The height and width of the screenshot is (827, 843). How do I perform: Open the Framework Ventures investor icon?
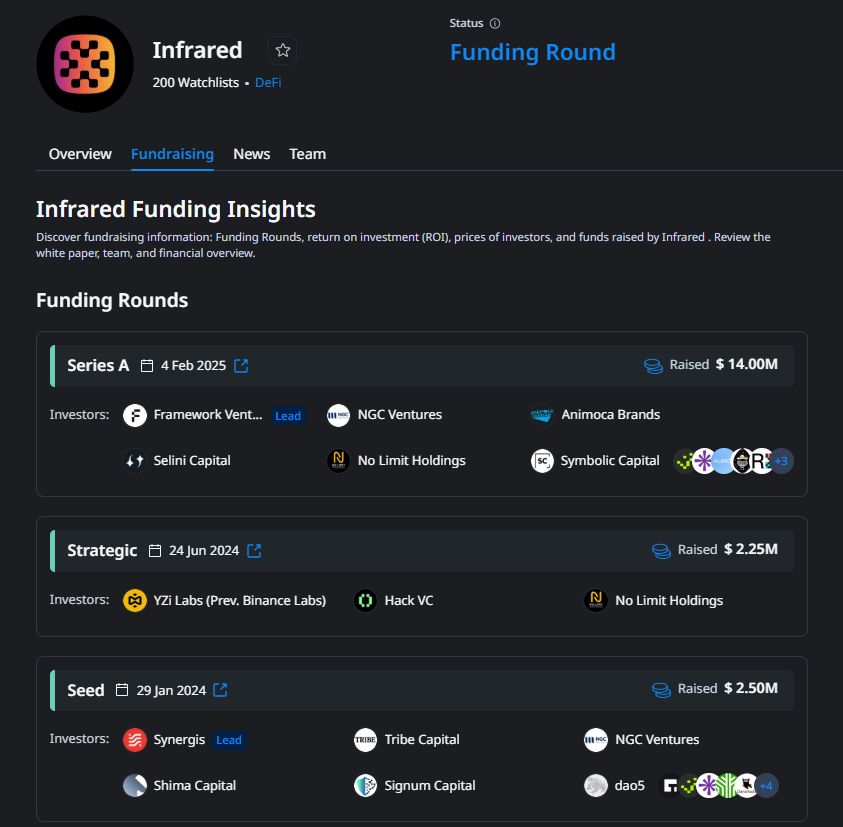(x=134, y=415)
